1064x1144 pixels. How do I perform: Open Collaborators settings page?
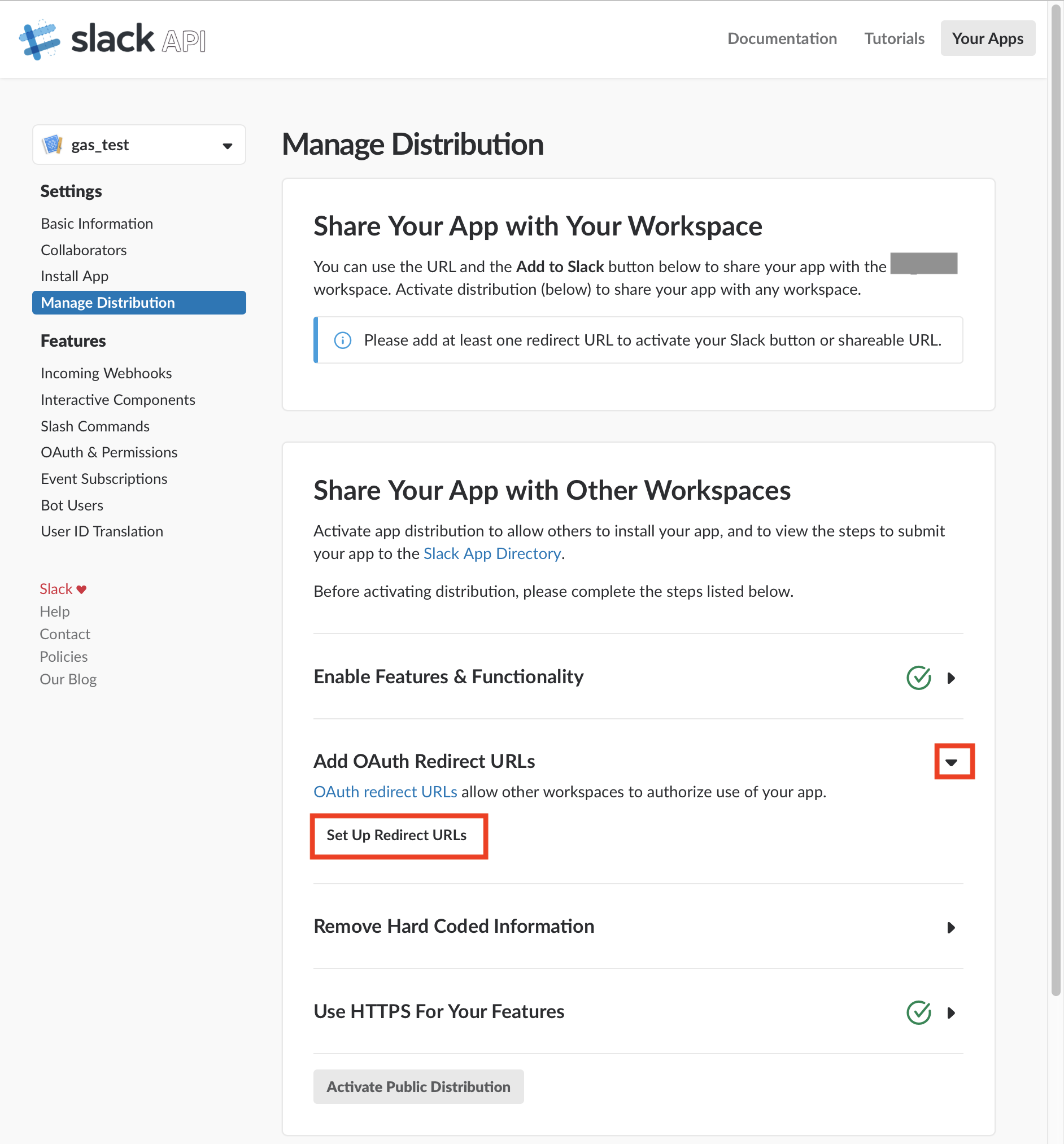tap(84, 250)
